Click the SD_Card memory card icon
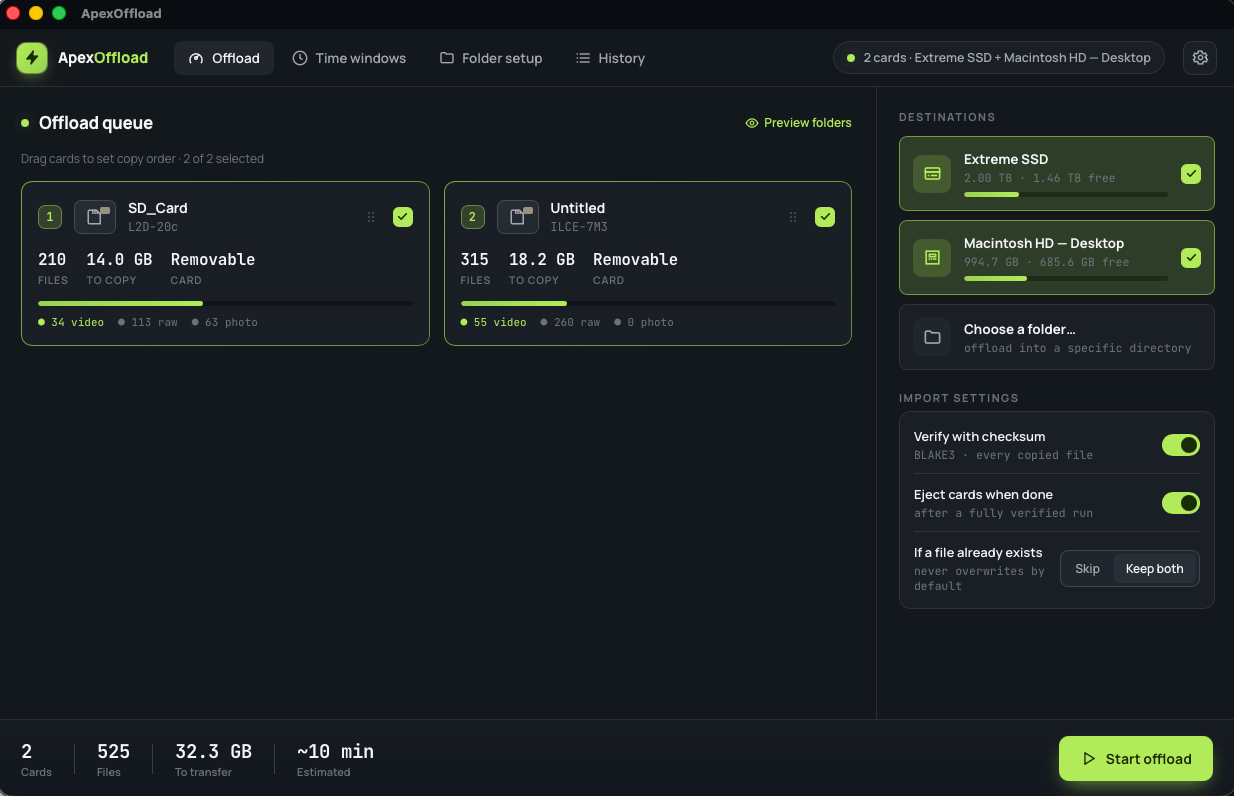This screenshot has width=1234, height=796. pos(95,217)
